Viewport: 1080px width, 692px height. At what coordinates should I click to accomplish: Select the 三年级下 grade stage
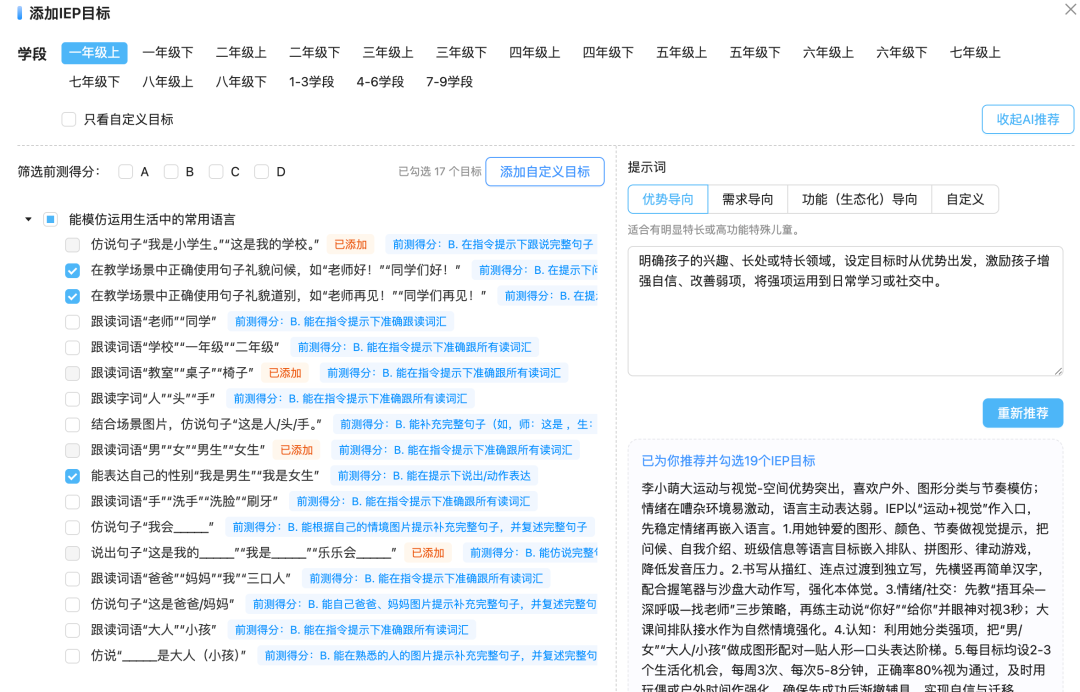click(x=461, y=53)
